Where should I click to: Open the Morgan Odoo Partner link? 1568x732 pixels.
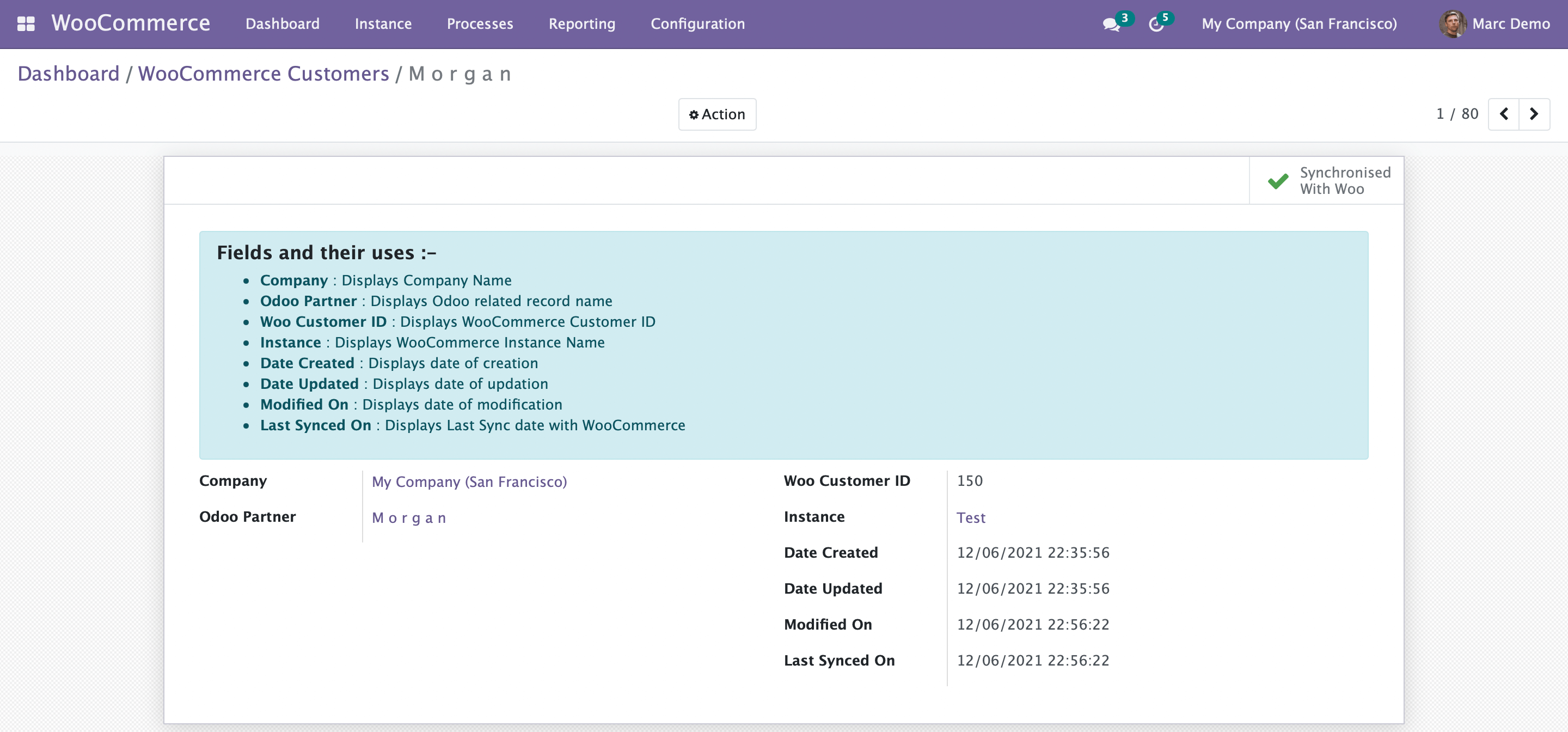pyautogui.click(x=409, y=517)
